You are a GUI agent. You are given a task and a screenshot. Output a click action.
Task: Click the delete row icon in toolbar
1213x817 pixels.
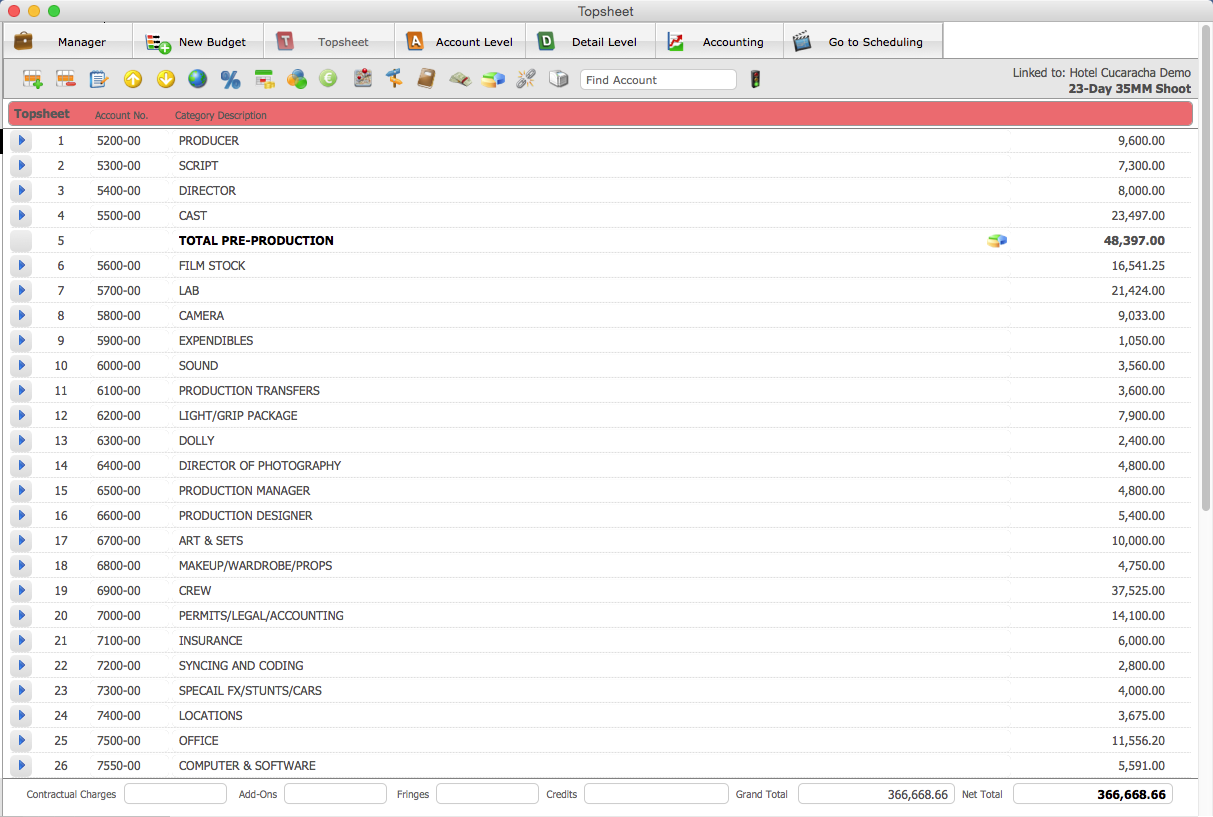66,79
